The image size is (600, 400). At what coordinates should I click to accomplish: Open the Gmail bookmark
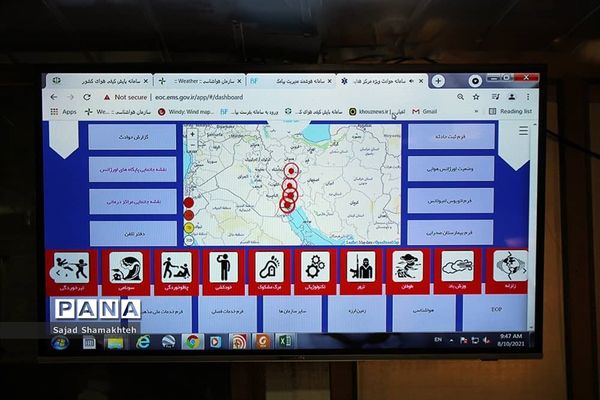[x=424, y=111]
